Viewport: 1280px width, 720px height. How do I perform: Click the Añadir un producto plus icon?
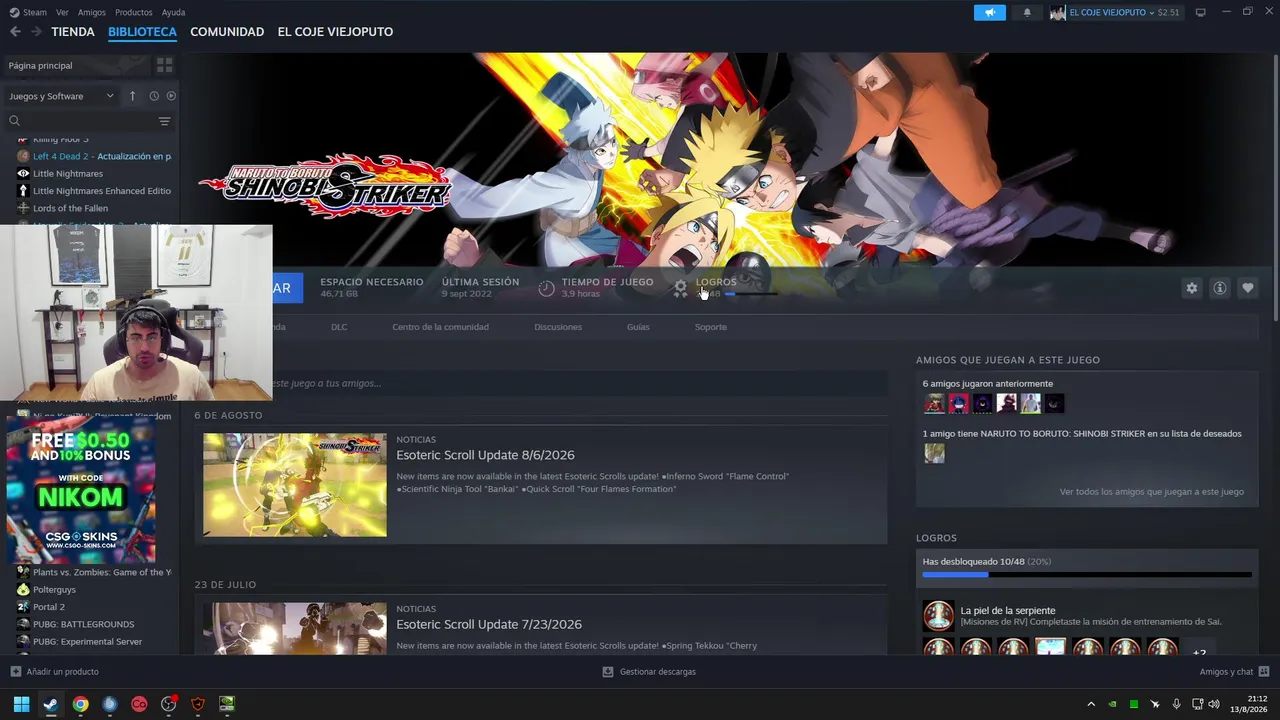pos(15,672)
